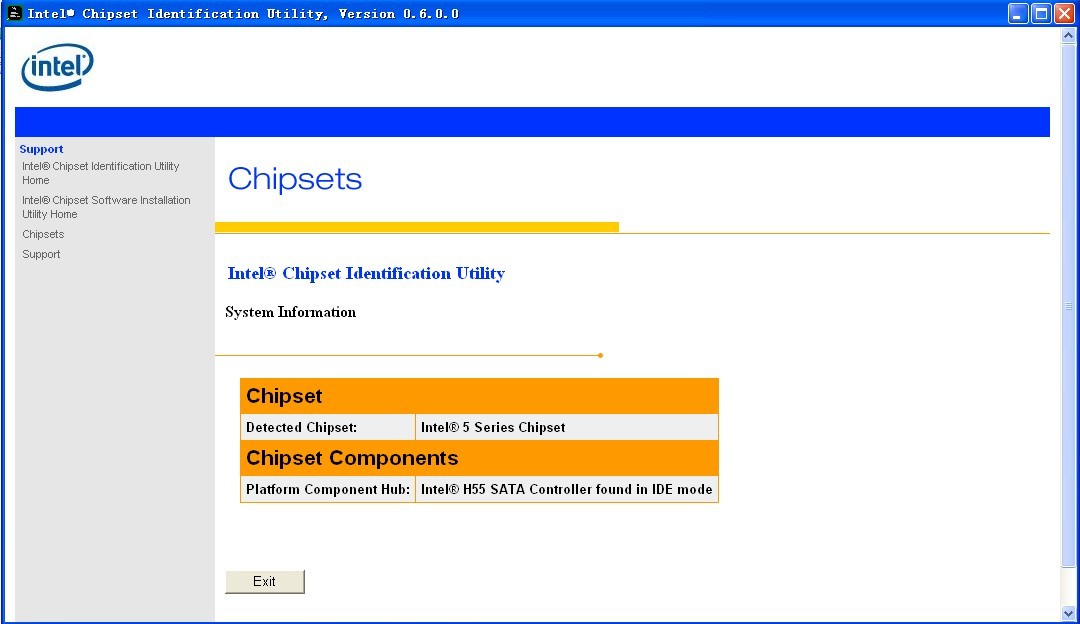1080x624 pixels.
Task: Select the Support link below Chipsets
Action: [41, 254]
